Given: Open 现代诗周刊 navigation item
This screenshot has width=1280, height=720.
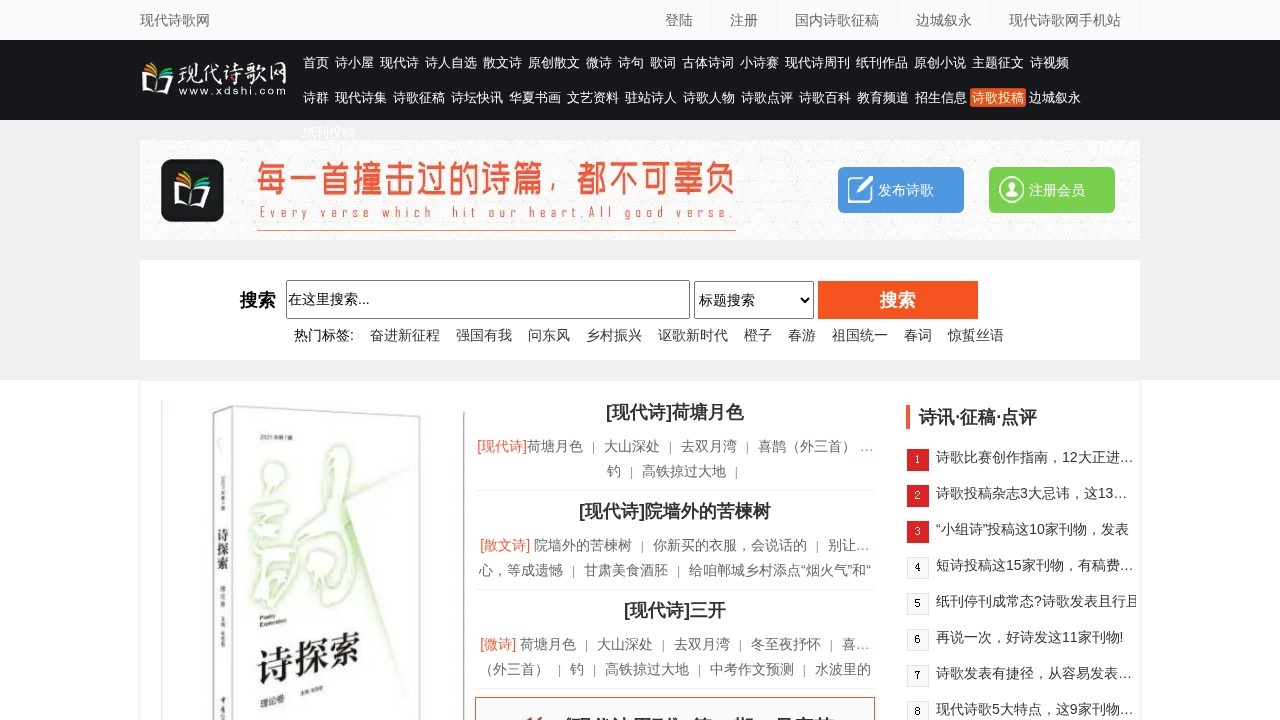Looking at the screenshot, I should click(817, 62).
